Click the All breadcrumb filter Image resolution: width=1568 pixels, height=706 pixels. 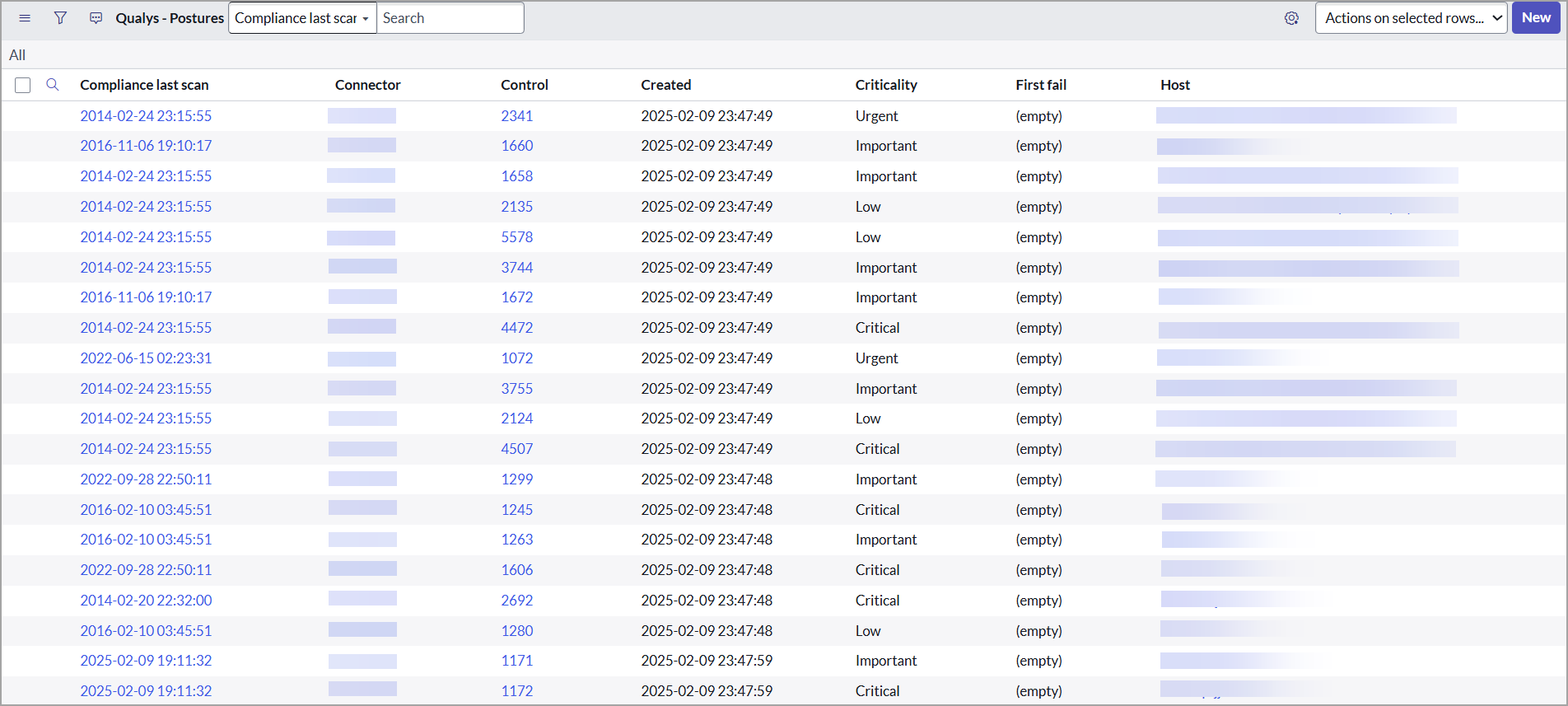(x=17, y=55)
